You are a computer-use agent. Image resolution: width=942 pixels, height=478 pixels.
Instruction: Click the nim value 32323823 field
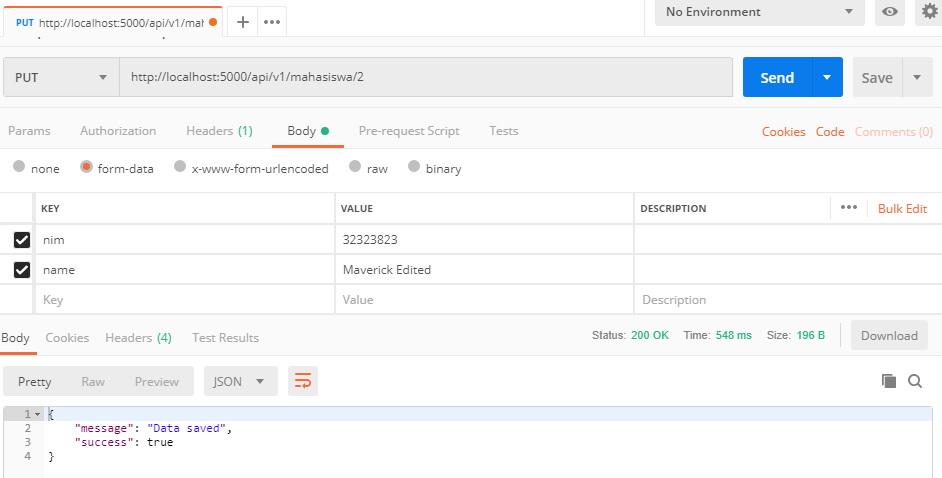(484, 240)
